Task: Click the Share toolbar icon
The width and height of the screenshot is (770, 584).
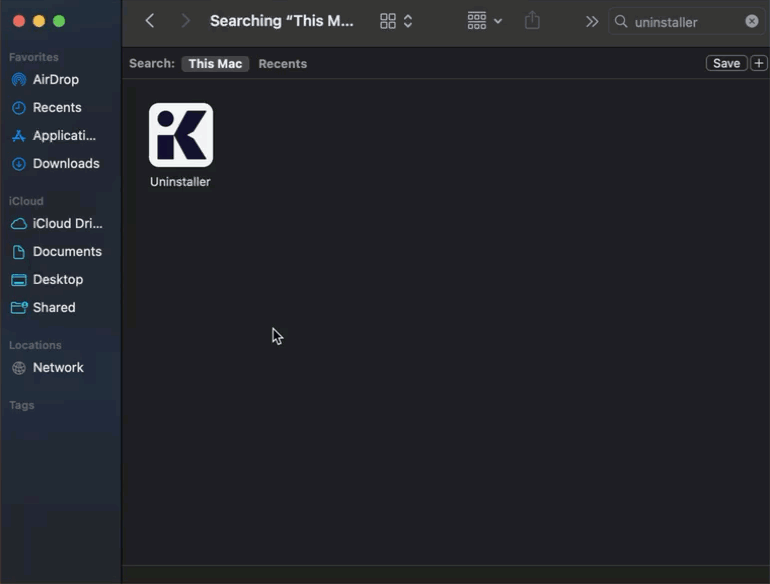Action: pos(532,21)
